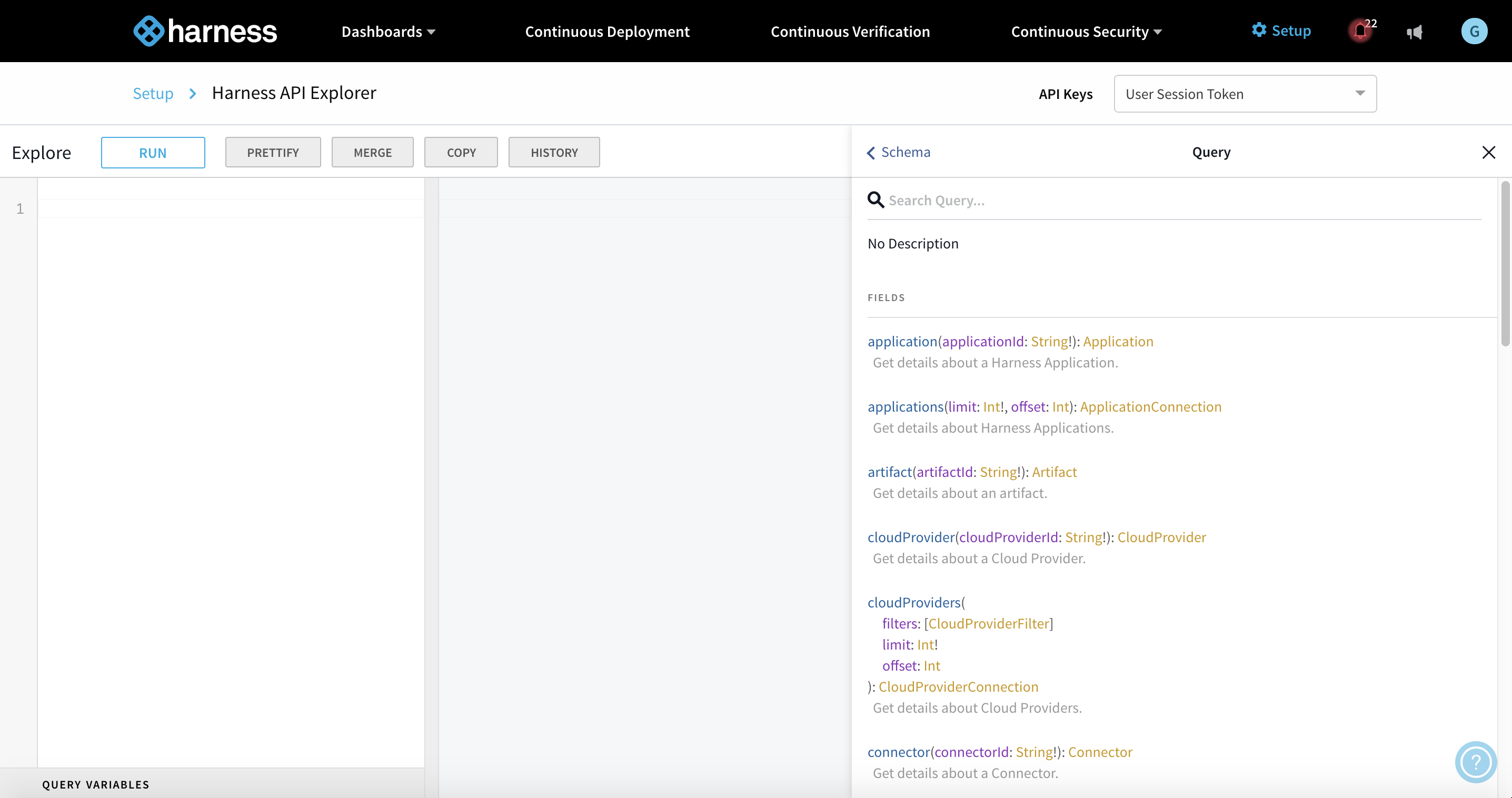This screenshot has width=1512, height=798.
Task: Open Continuous Verification page
Action: tap(850, 32)
